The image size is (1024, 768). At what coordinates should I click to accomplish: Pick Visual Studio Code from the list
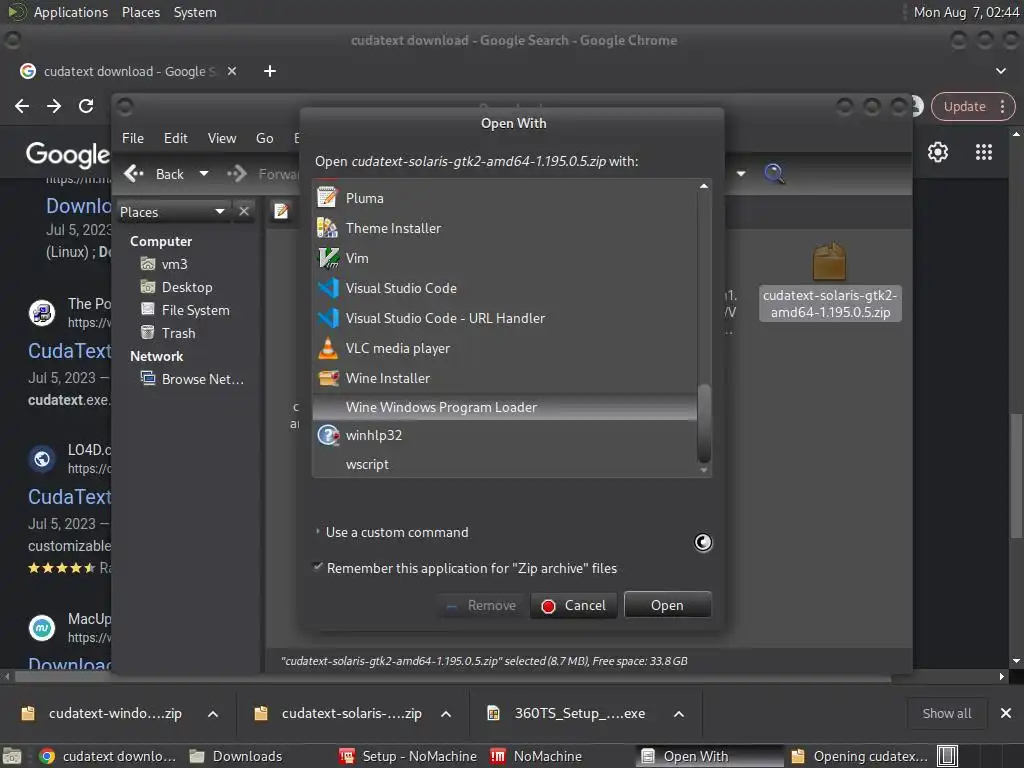[x=505, y=288]
